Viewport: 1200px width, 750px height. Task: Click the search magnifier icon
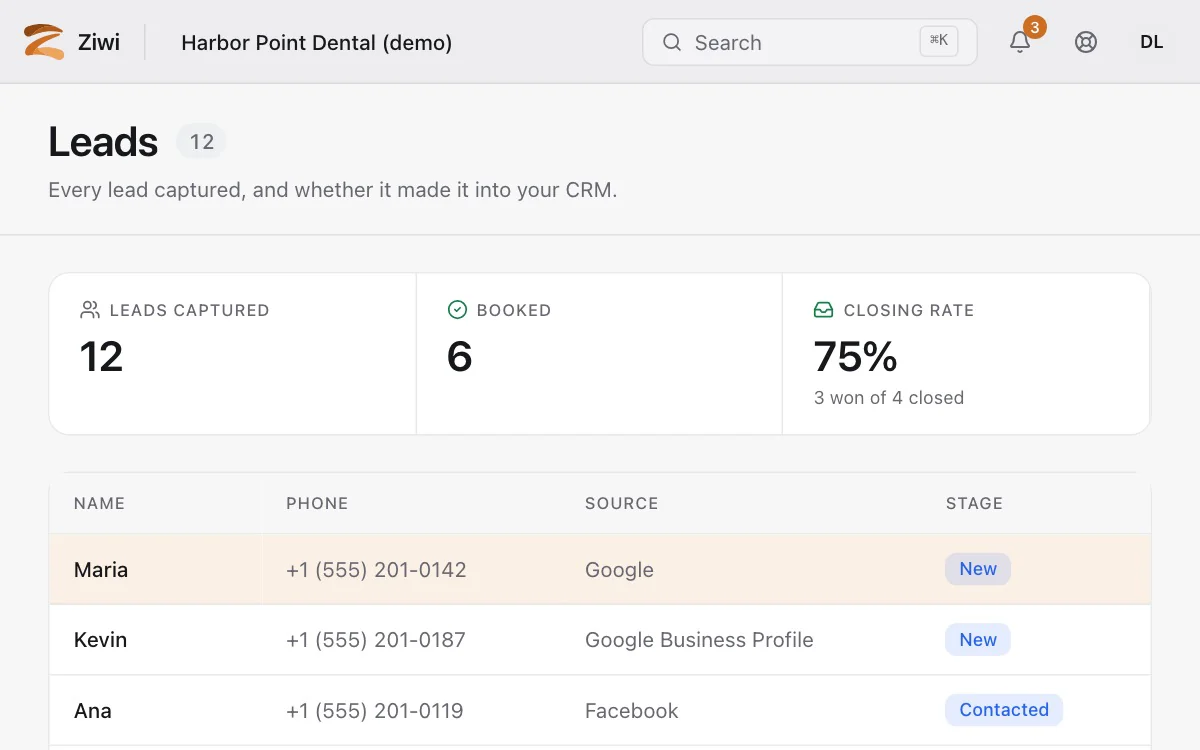point(672,42)
